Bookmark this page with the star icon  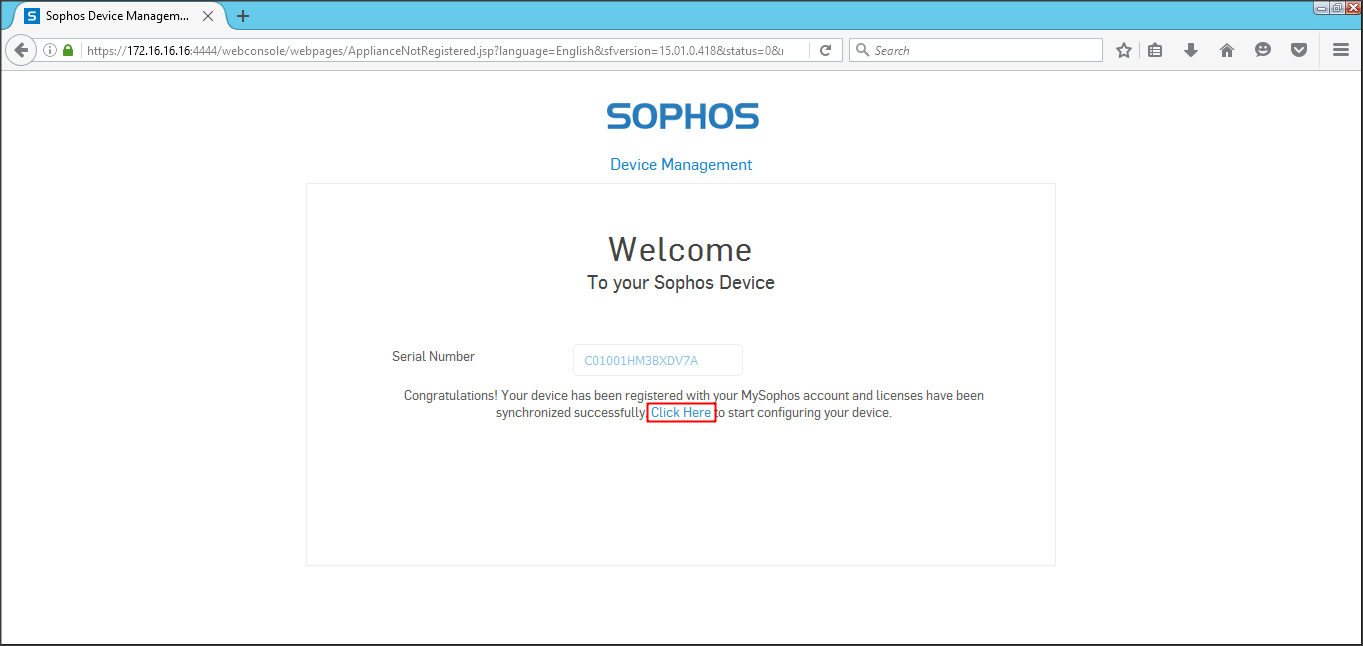point(1124,50)
